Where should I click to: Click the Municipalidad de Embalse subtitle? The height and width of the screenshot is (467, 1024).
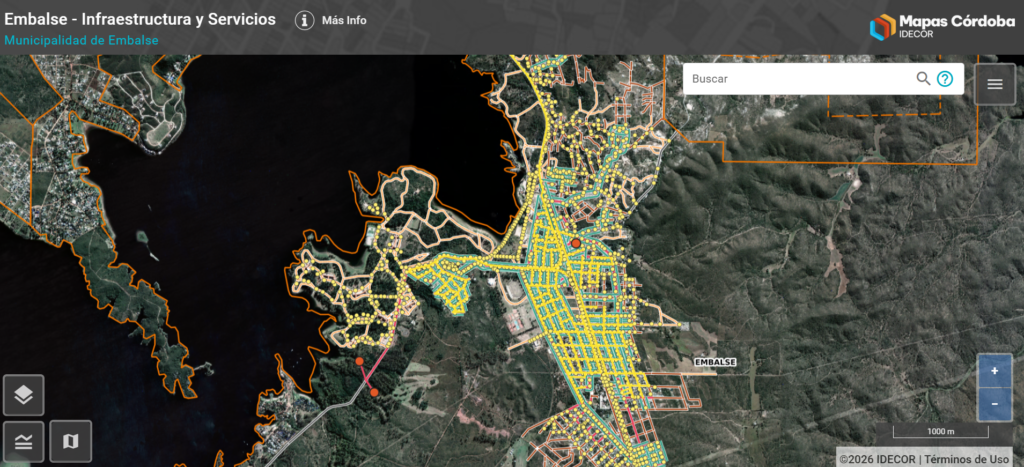pos(81,41)
